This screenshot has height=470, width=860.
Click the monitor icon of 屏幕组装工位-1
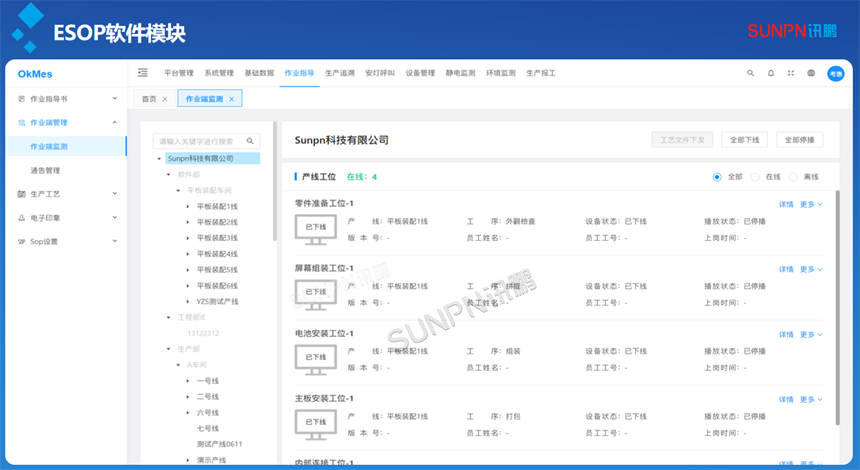point(315,295)
